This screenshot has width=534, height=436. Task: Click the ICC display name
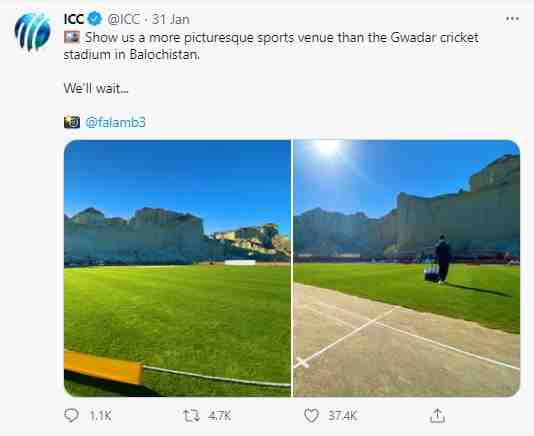[74, 19]
